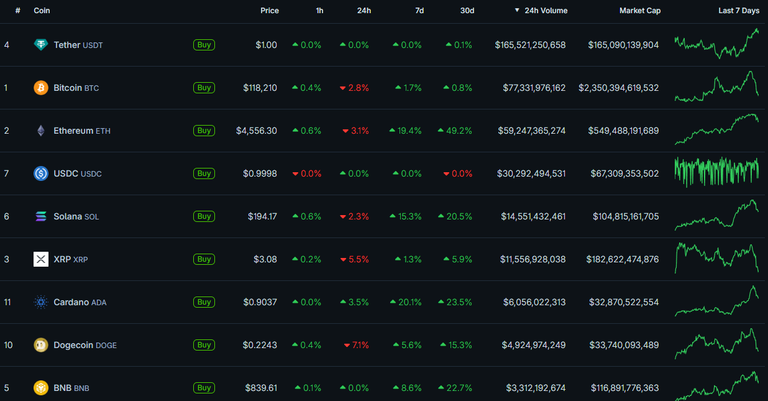The width and height of the screenshot is (768, 401).
Task: Open Ethereum 7-day sparkline chart
Action: 717,129
